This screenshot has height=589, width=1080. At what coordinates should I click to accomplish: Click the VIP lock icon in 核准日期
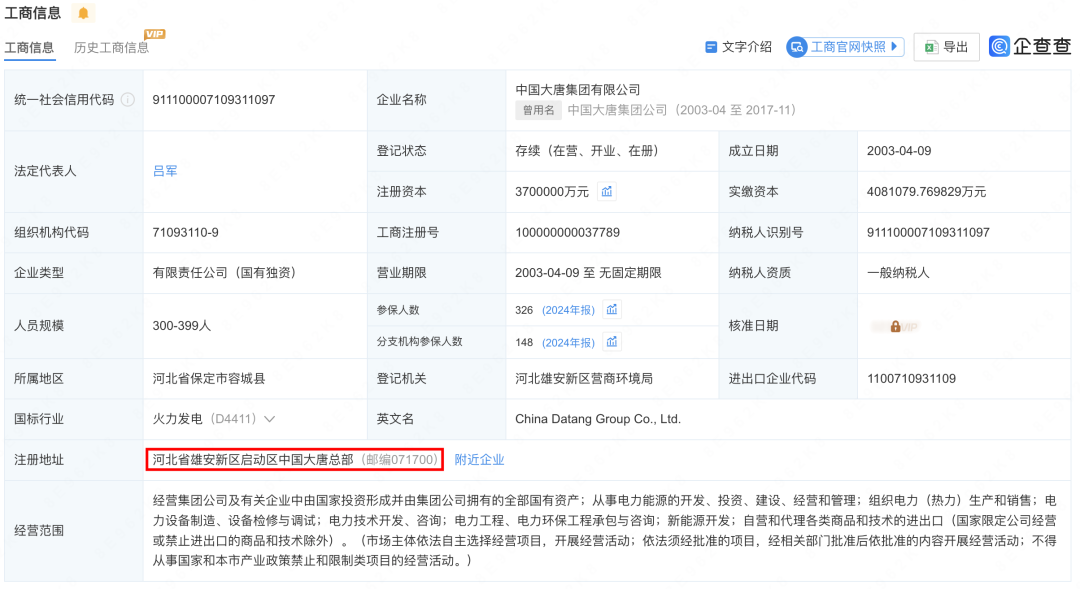[x=895, y=327]
